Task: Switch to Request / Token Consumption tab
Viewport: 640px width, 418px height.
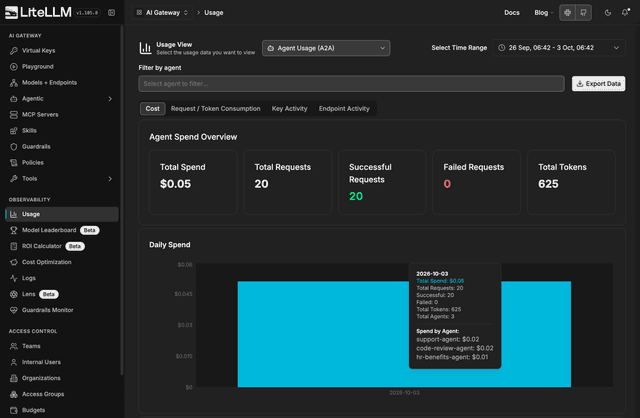Action: [x=216, y=109]
